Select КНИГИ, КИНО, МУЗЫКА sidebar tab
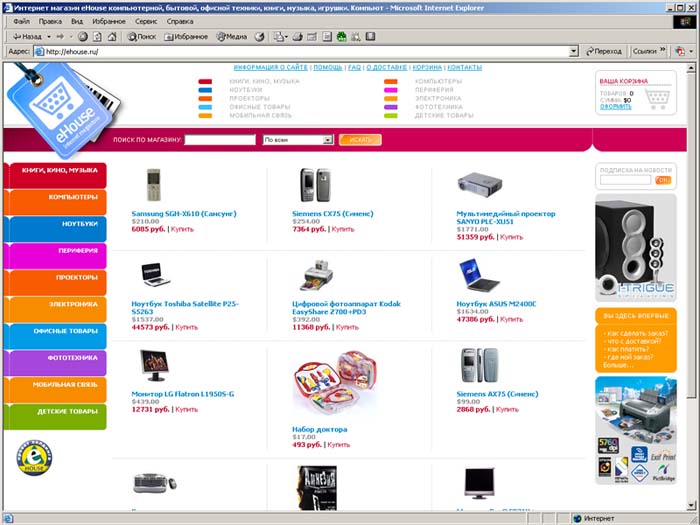 55,175
